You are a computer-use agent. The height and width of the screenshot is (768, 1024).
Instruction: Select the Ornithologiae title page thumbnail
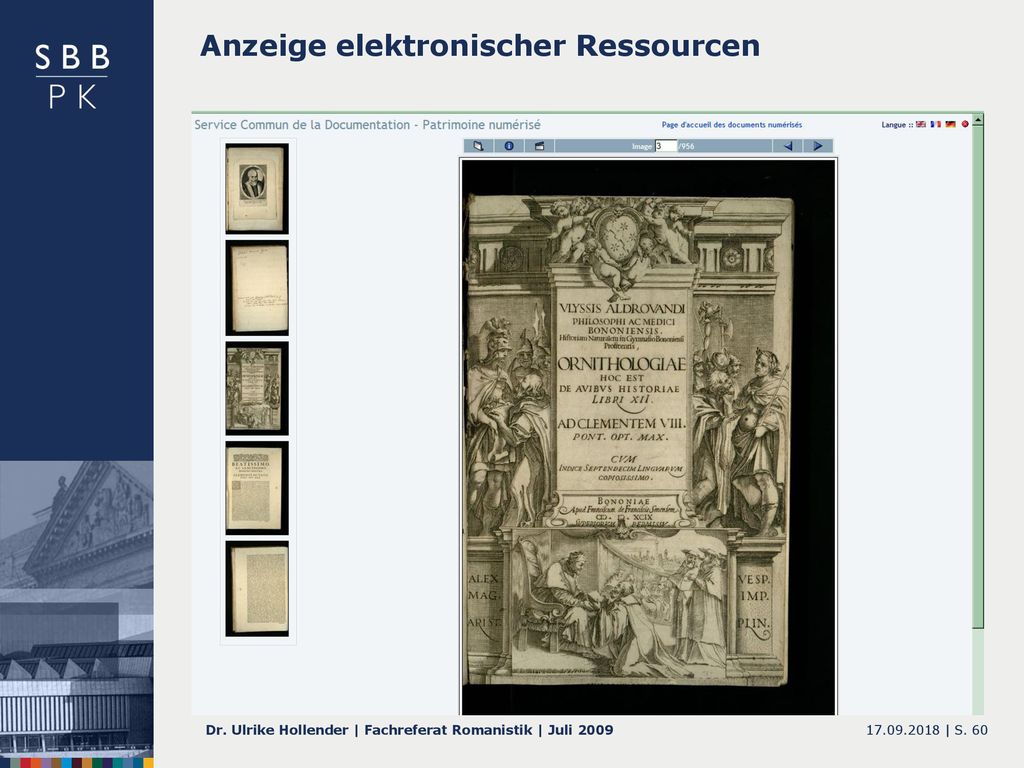pos(257,389)
